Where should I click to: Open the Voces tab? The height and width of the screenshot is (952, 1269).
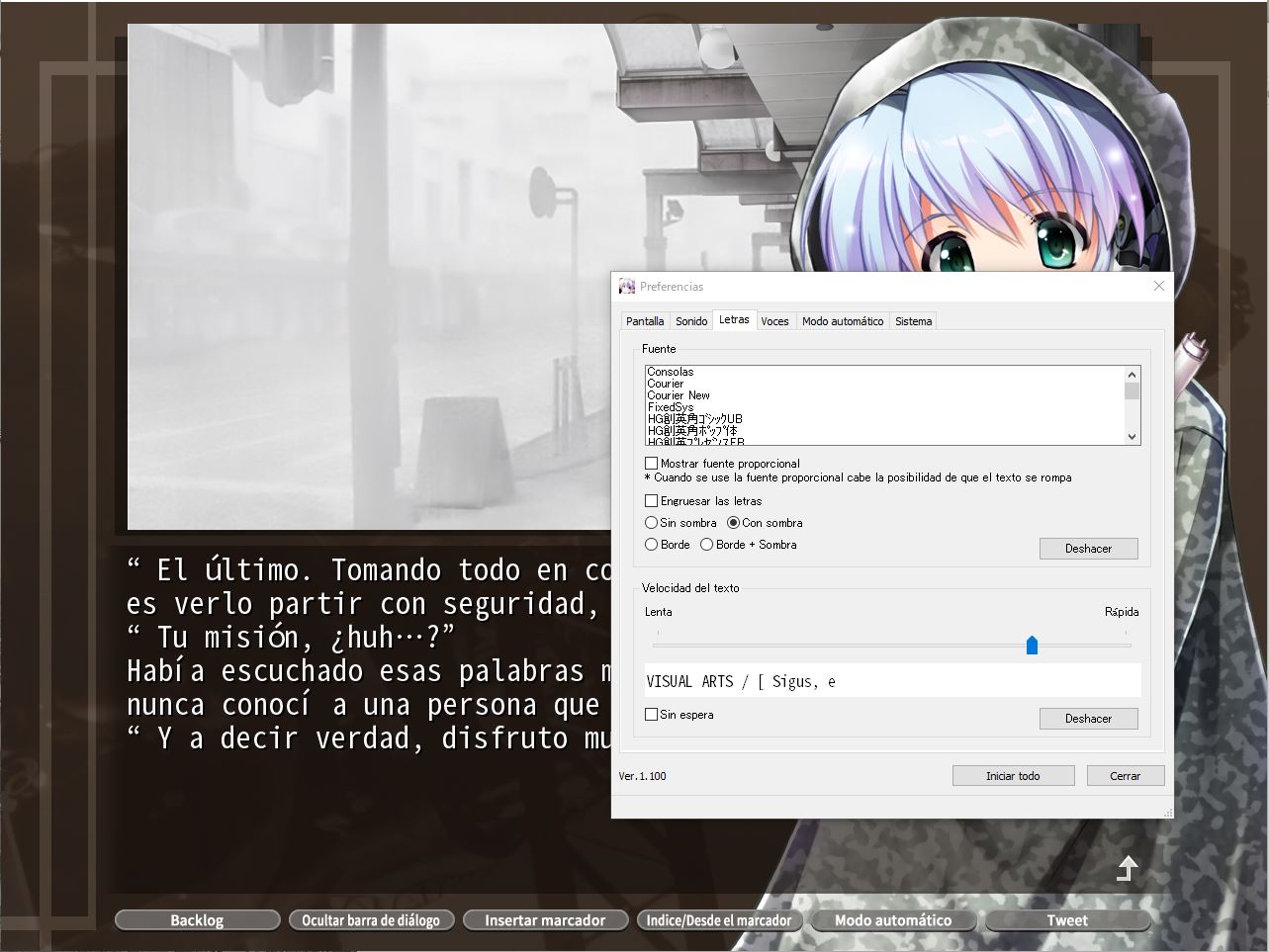point(774,321)
